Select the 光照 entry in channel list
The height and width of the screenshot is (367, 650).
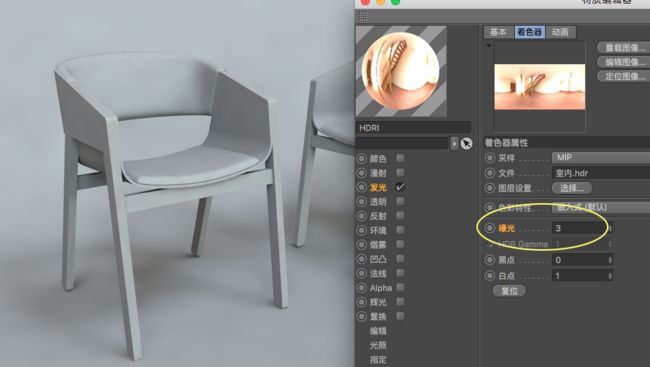[378, 345]
